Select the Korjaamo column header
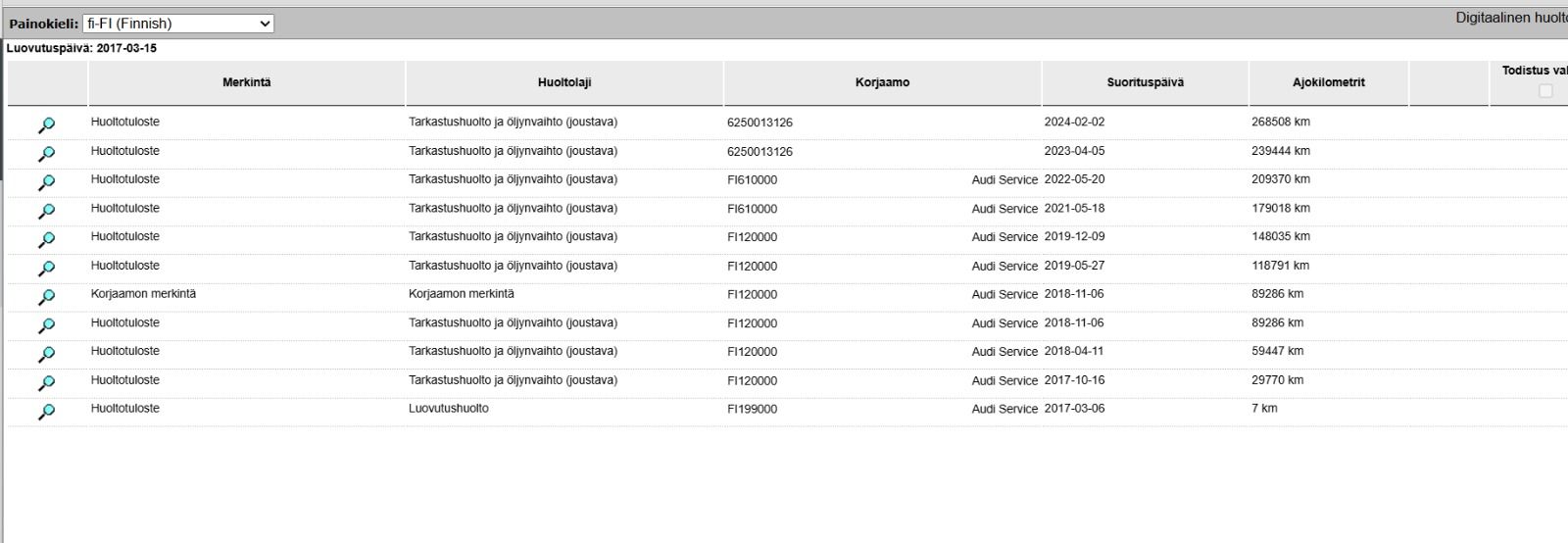Viewport: 1568px width, 543px height. click(882, 82)
